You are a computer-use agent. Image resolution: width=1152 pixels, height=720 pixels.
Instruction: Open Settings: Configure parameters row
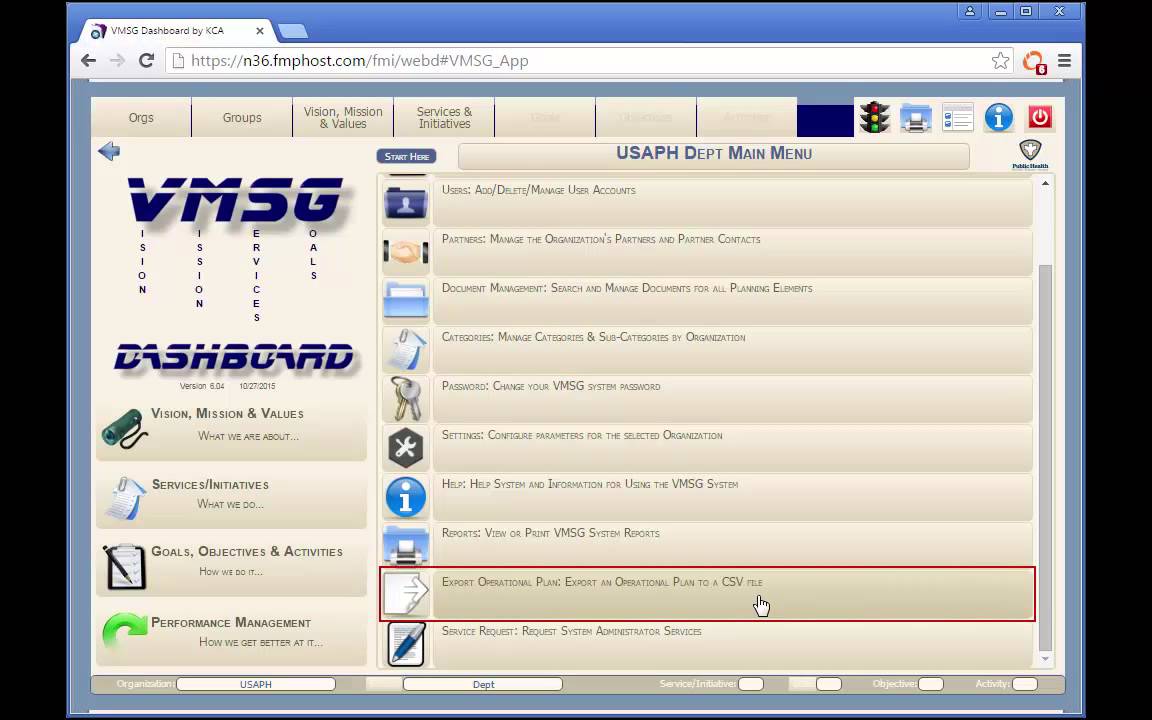tap(732, 447)
